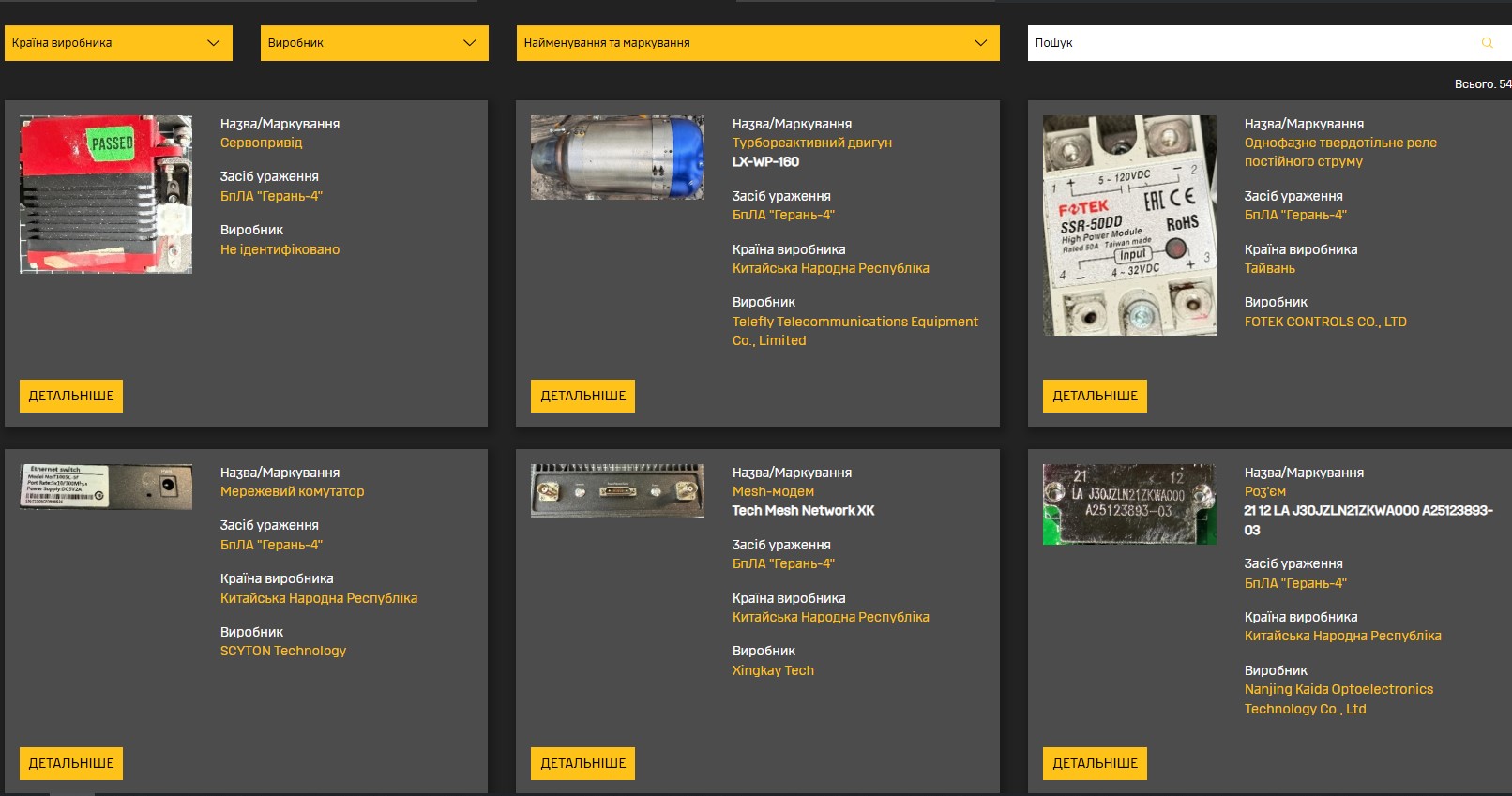View the Ethernet switch photo

point(106,487)
